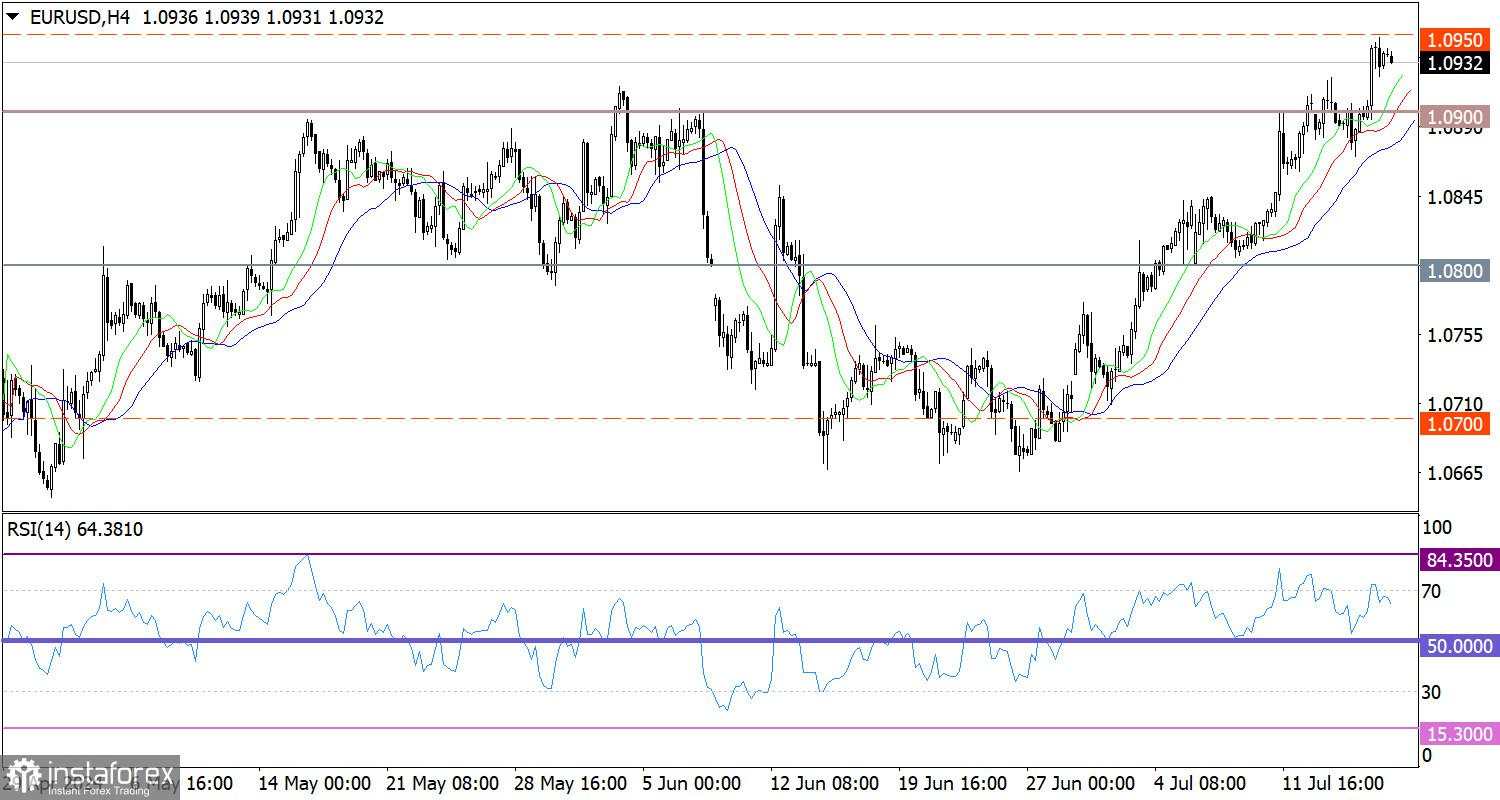The height and width of the screenshot is (800, 1500).
Task: Click the 1.0710 price axis value
Action: click(x=1455, y=404)
